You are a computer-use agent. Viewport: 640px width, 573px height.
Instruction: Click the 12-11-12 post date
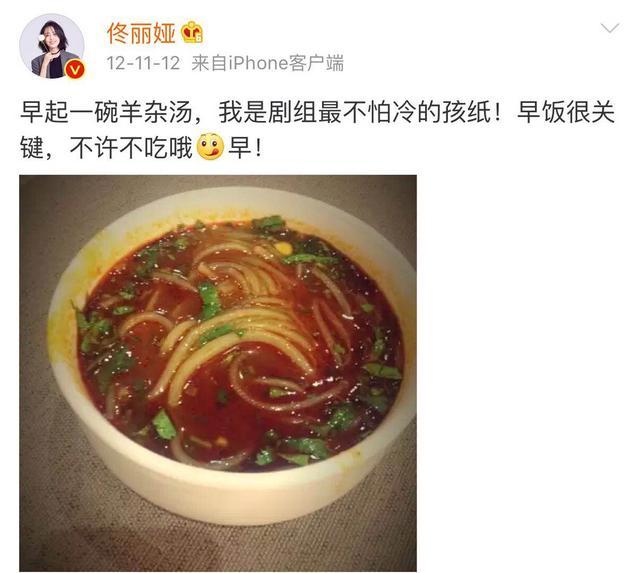point(143,63)
